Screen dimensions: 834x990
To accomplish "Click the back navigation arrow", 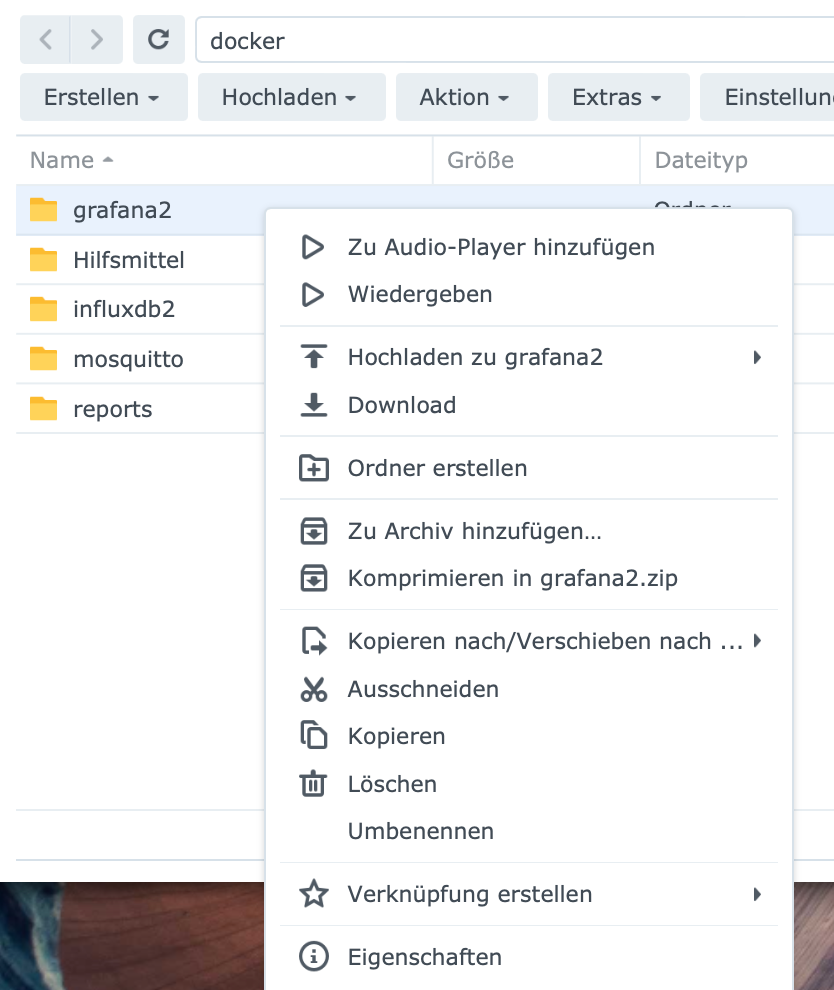I will click(46, 40).
